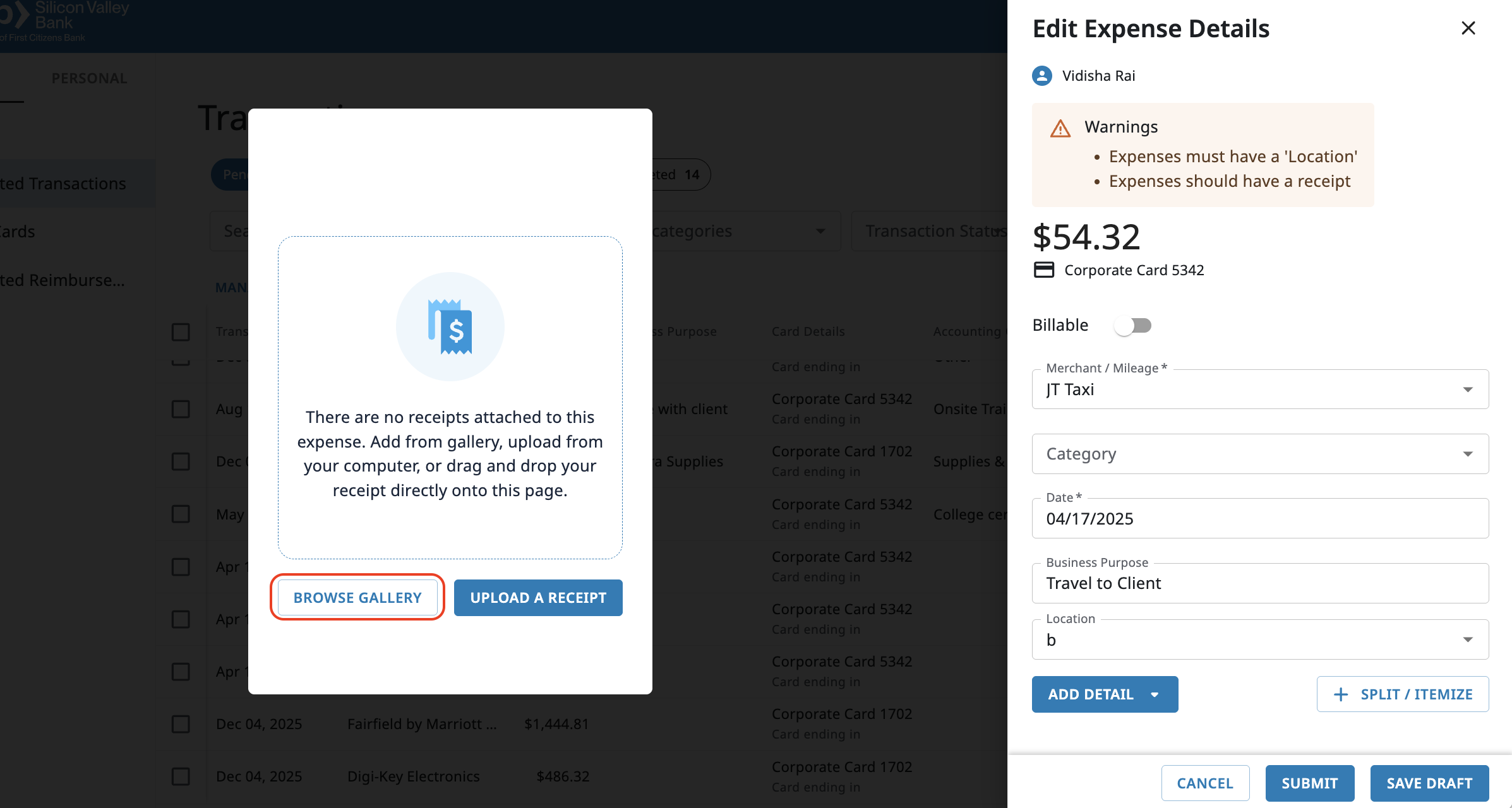The width and height of the screenshot is (1512, 808).
Task: Select all transactions header checkbox
Action: pos(181,332)
